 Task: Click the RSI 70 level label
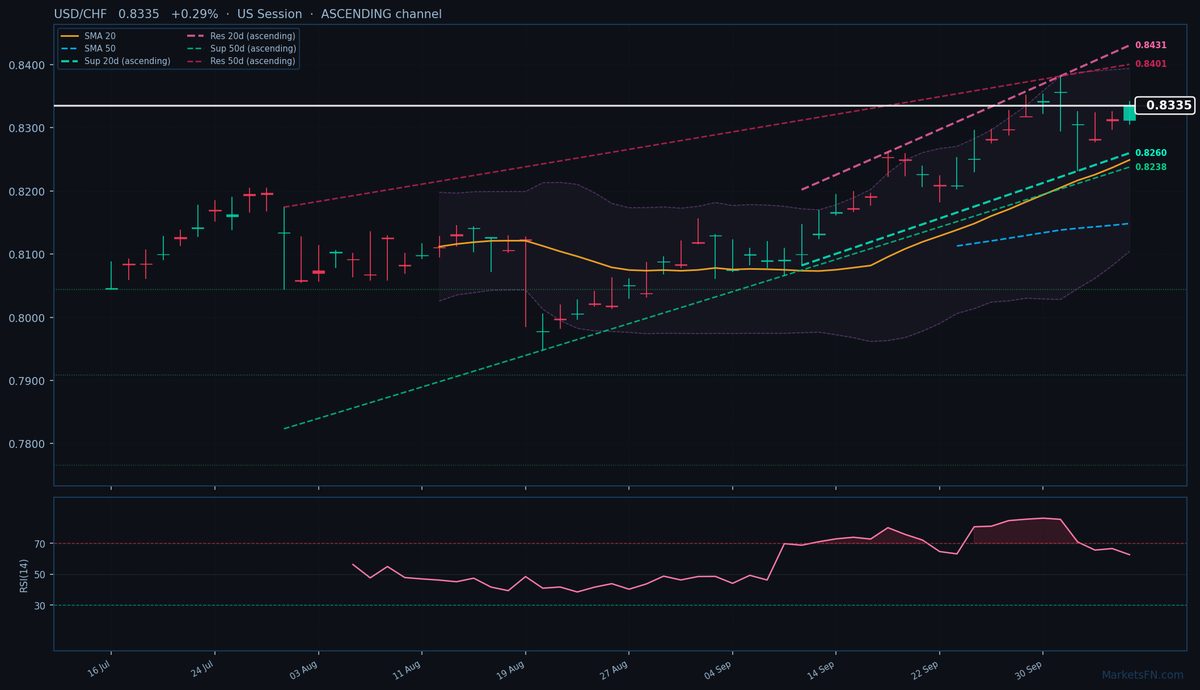pyautogui.click(x=41, y=544)
